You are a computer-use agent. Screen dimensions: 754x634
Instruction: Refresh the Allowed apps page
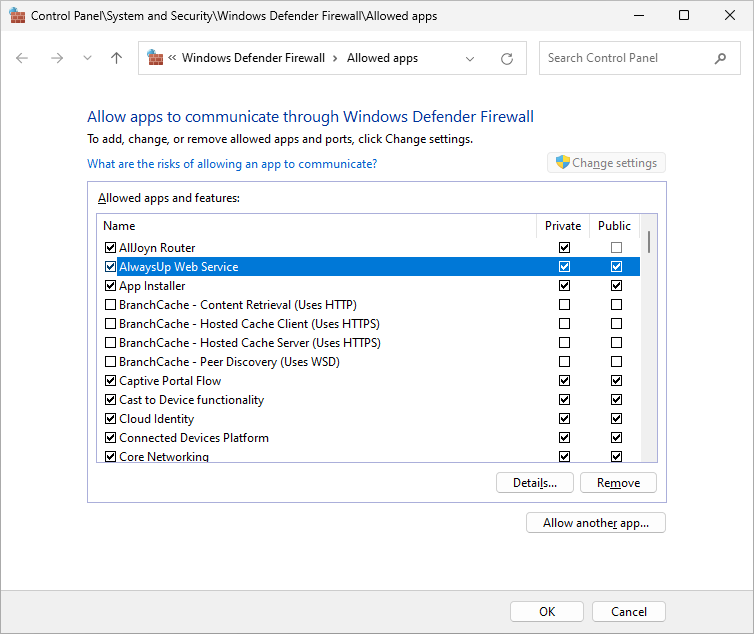[x=507, y=59]
